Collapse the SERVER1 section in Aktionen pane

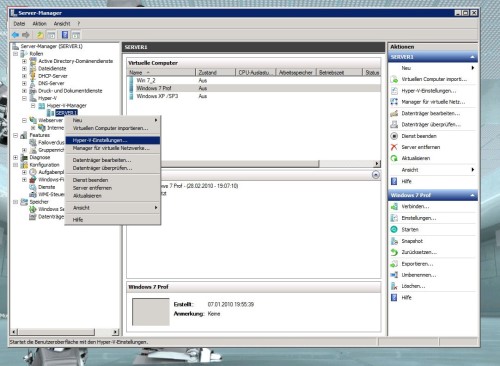(472, 57)
